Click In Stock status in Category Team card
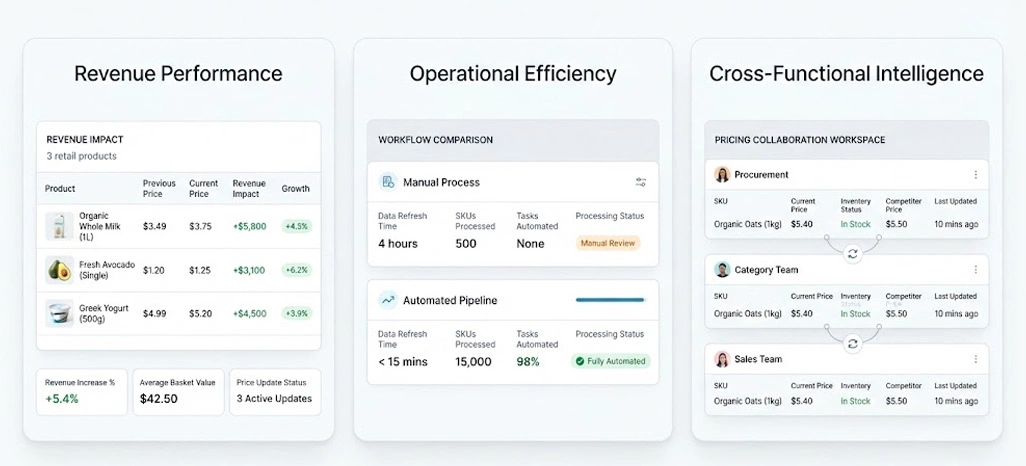 [x=855, y=314]
